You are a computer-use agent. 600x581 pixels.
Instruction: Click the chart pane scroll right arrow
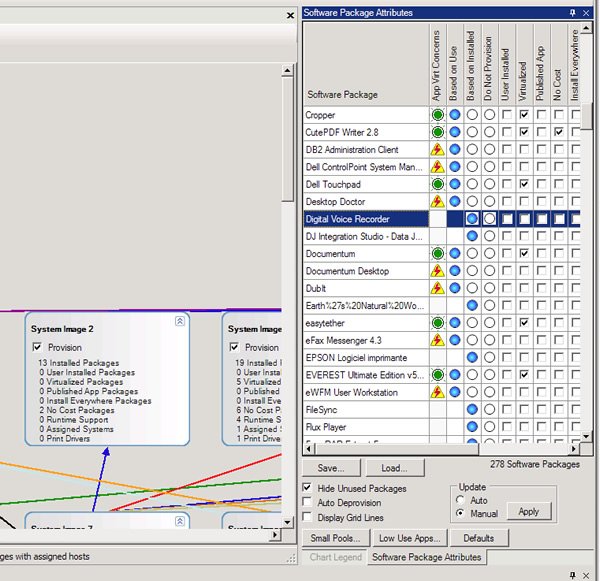274,534
